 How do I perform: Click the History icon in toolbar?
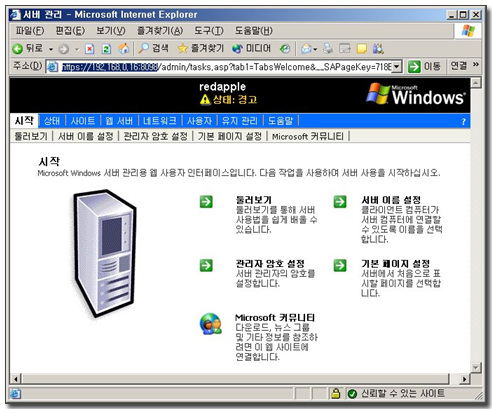tap(285, 49)
